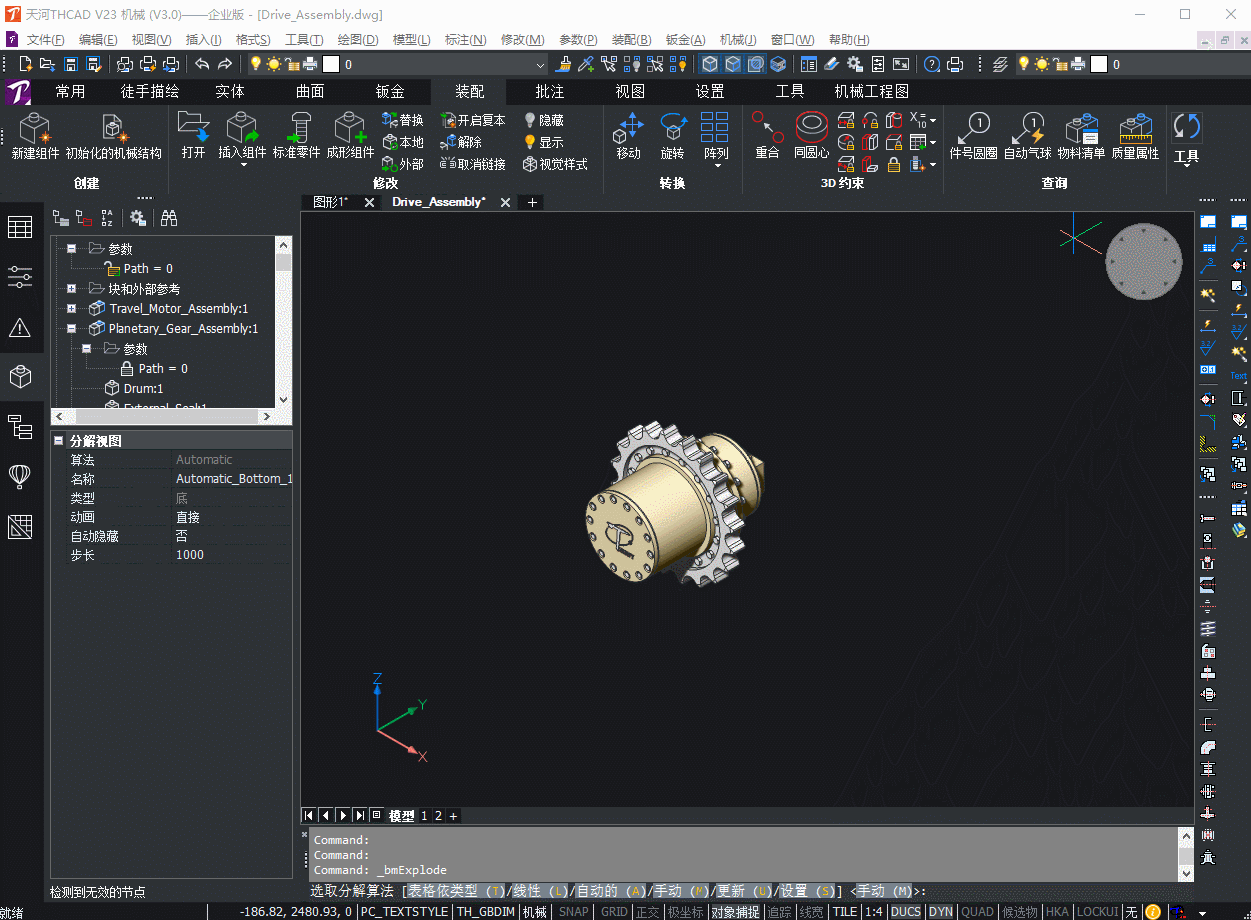Click the 重合 coincident constraint icon
Image resolution: width=1251 pixels, height=920 pixels.
click(767, 136)
